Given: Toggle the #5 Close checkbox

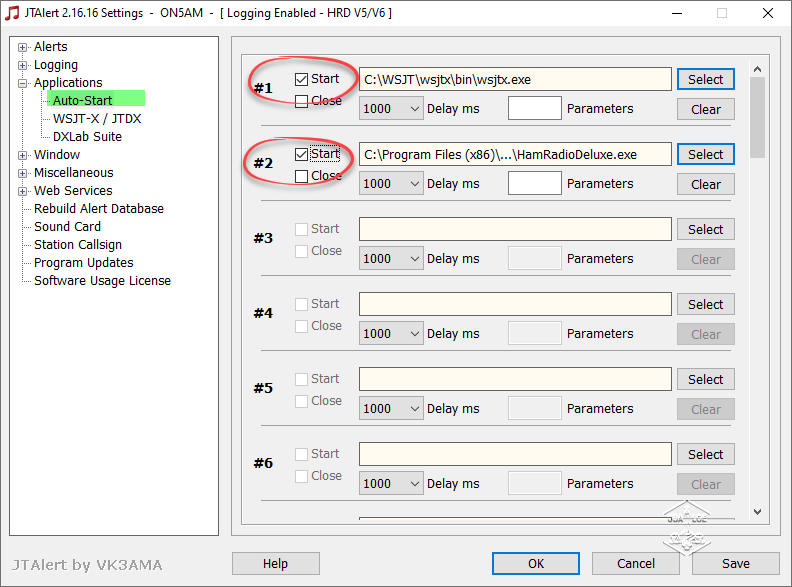Looking at the screenshot, I should (302, 401).
